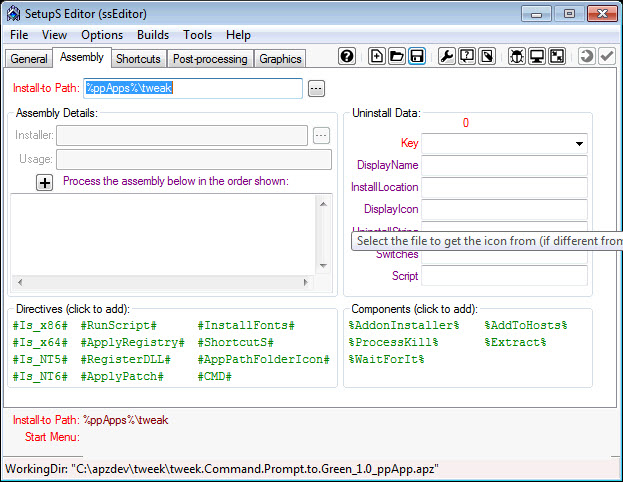Viewport: 623px width, 482px height.
Task: Expand the Key dropdown arrow
Action: click(579, 143)
